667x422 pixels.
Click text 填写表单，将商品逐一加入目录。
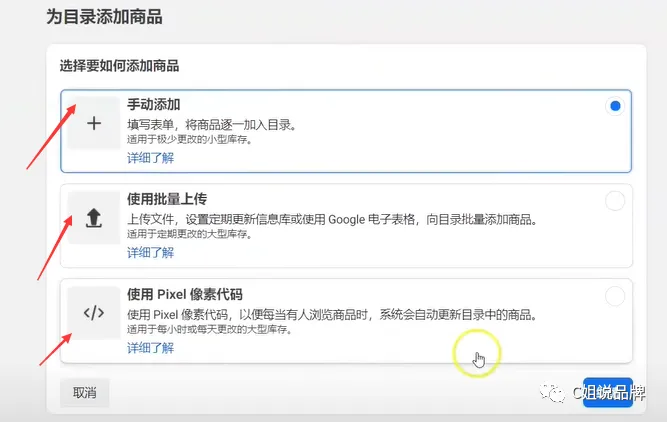(x=212, y=125)
